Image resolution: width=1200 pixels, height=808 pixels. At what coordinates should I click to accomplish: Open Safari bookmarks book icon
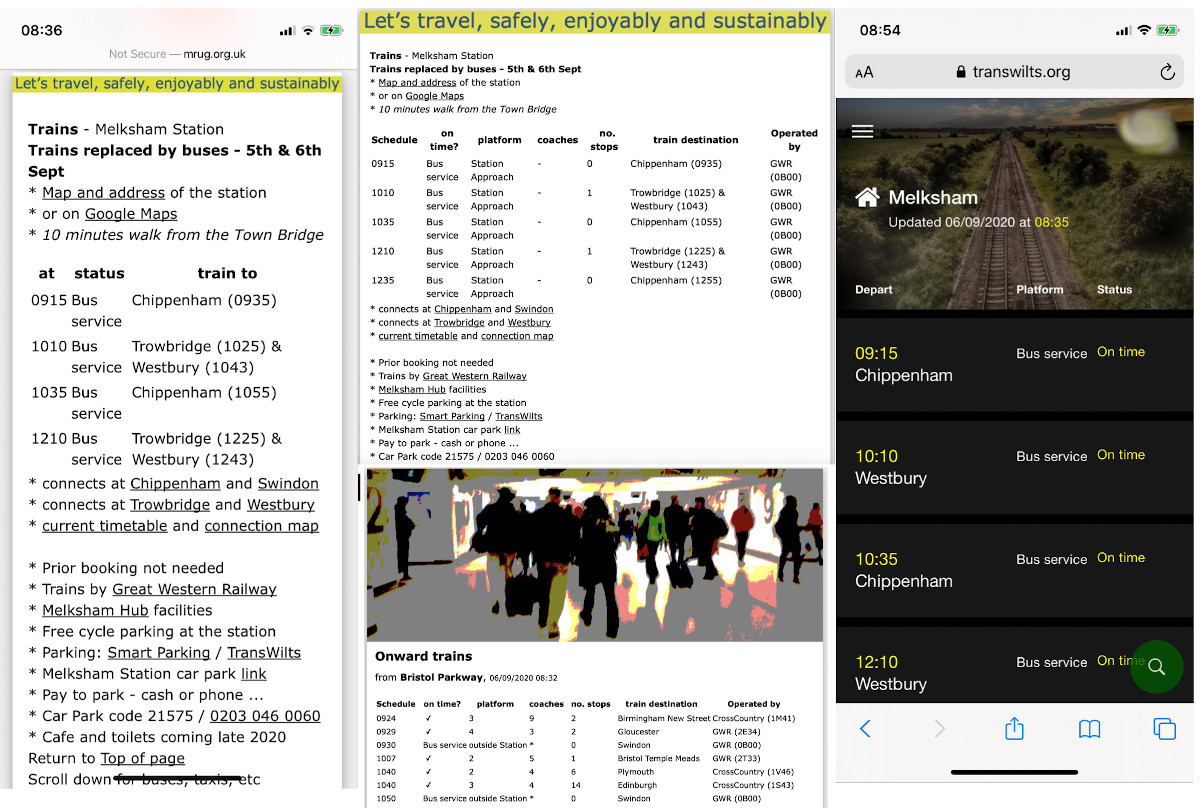(1089, 729)
